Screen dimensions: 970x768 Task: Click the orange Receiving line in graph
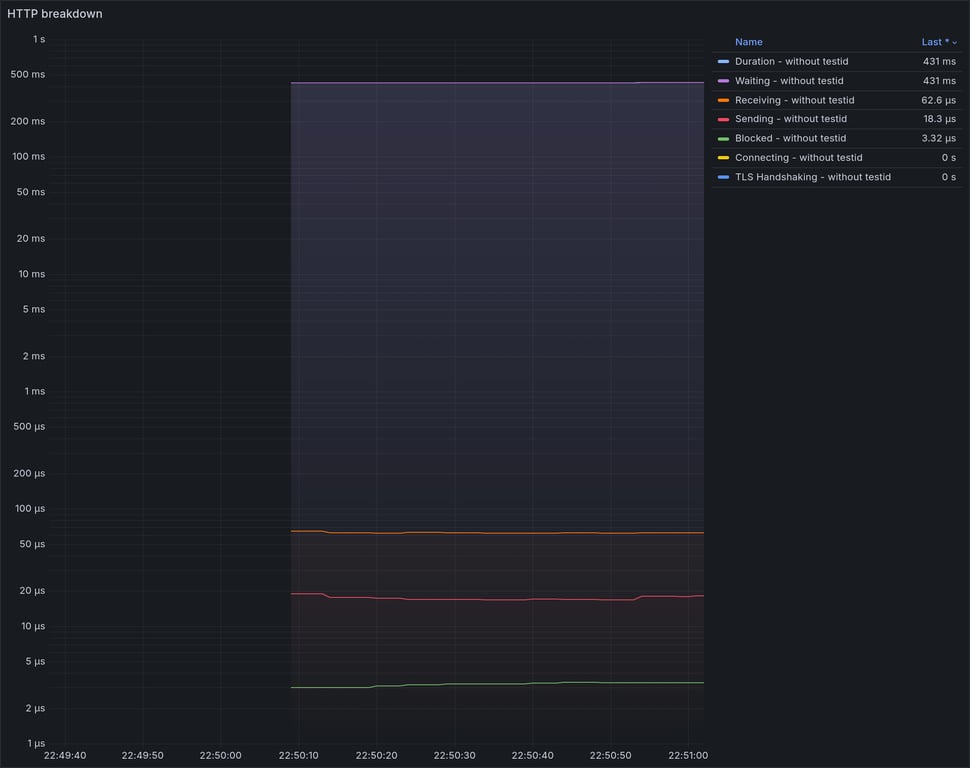pos(497,533)
